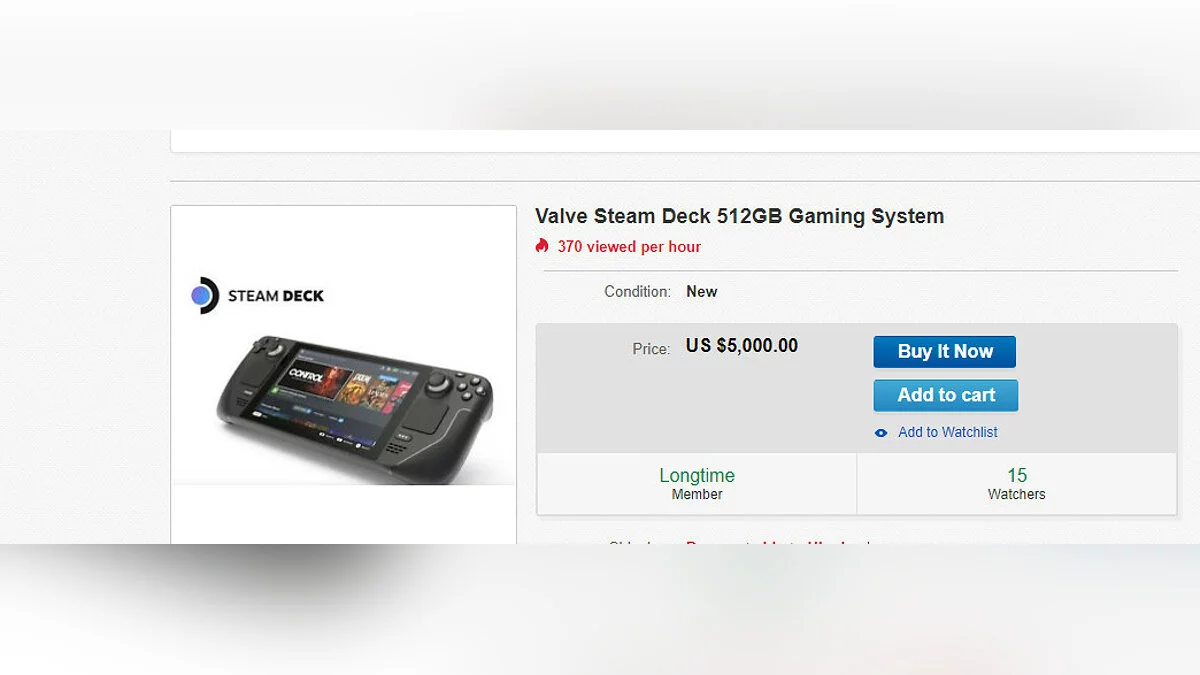
Task: Click the 370 viewed per hour text
Action: [x=629, y=247]
